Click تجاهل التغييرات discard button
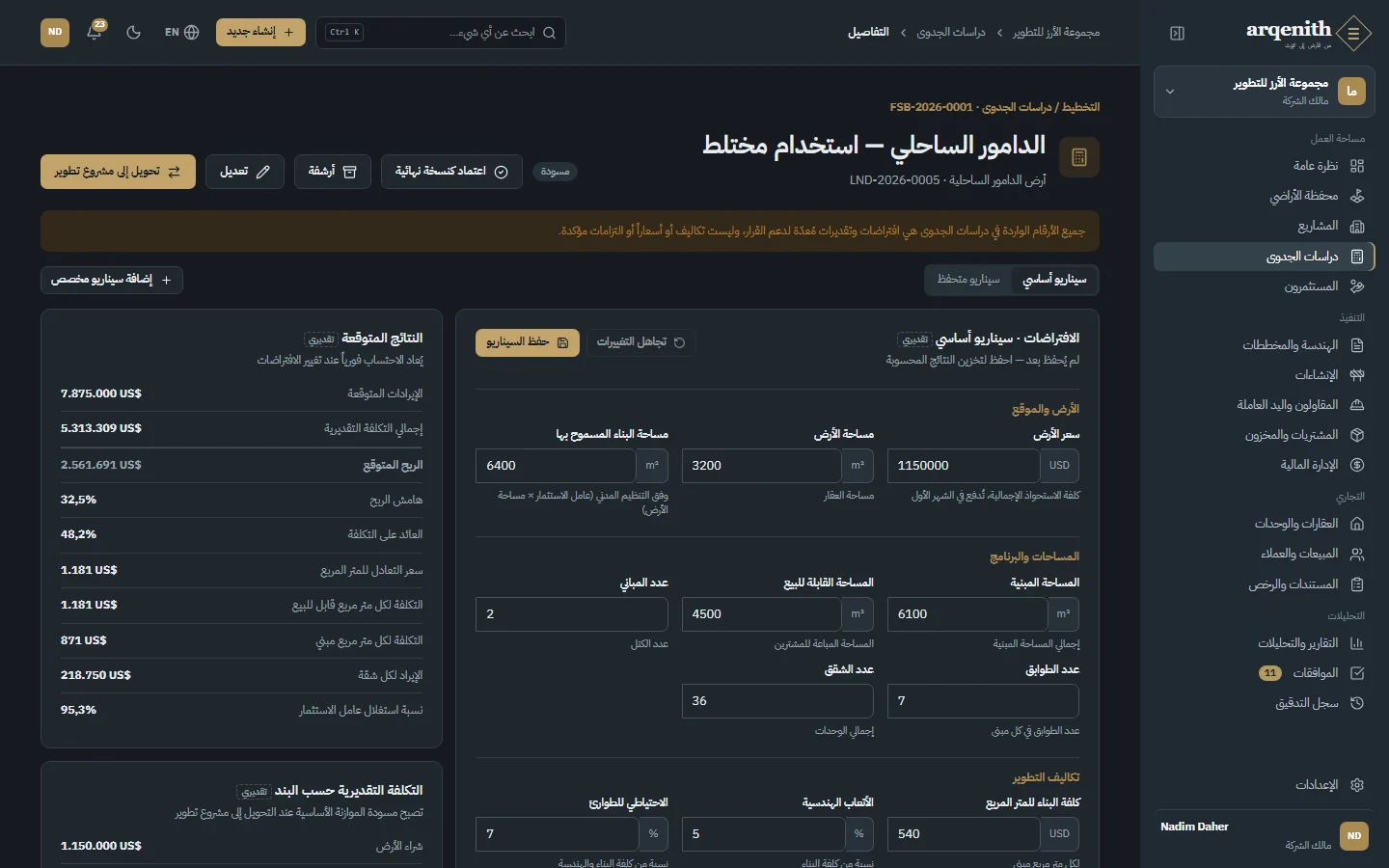Screen dimensions: 1389x868 tap(641, 342)
